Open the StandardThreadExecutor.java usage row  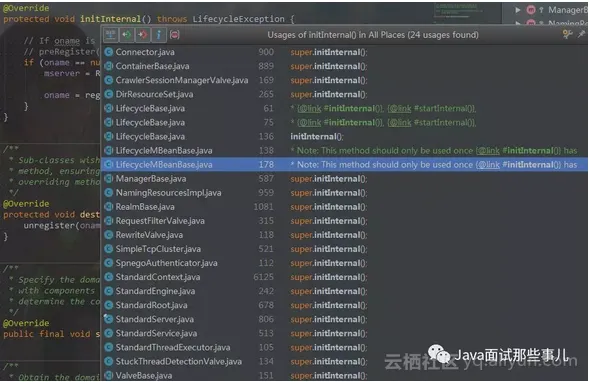pyautogui.click(x=344, y=347)
